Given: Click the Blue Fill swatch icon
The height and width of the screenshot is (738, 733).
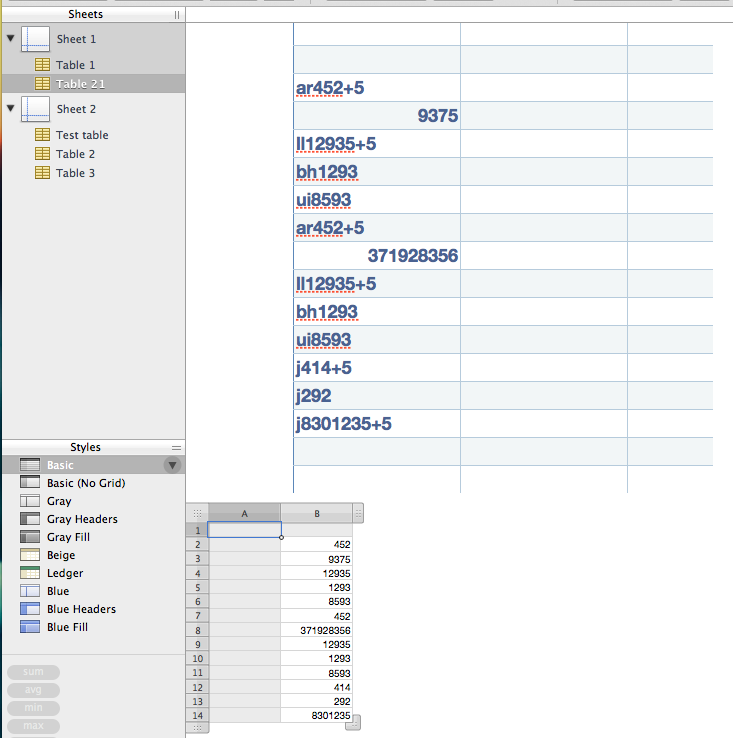Looking at the screenshot, I should click(30, 627).
